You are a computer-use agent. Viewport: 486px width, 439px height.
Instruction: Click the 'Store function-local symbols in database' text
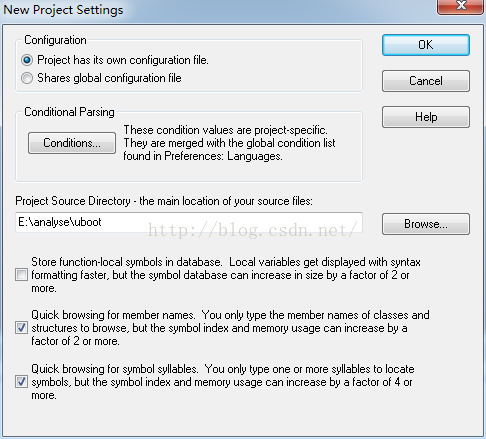(127, 262)
